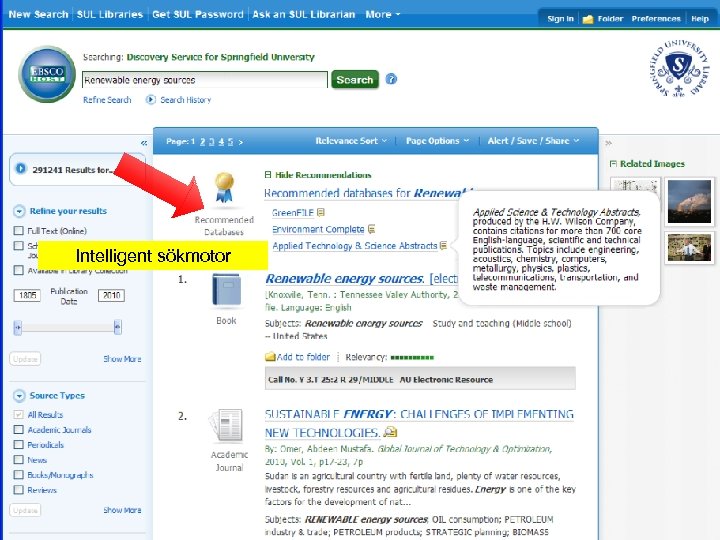Click the publication start year field 1805
Screen dimensions: 720x540
(27, 295)
